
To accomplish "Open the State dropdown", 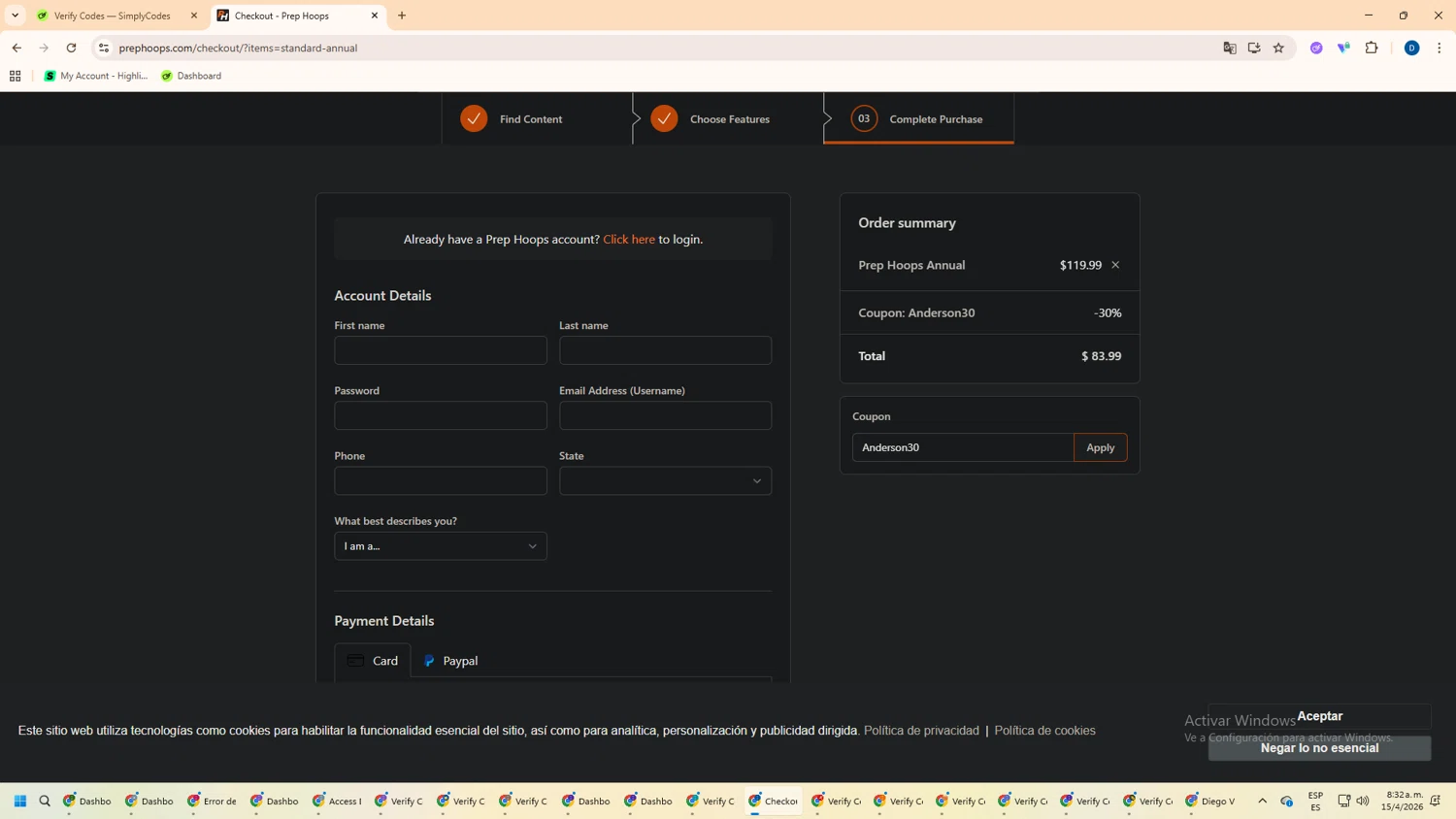I will click(x=665, y=480).
